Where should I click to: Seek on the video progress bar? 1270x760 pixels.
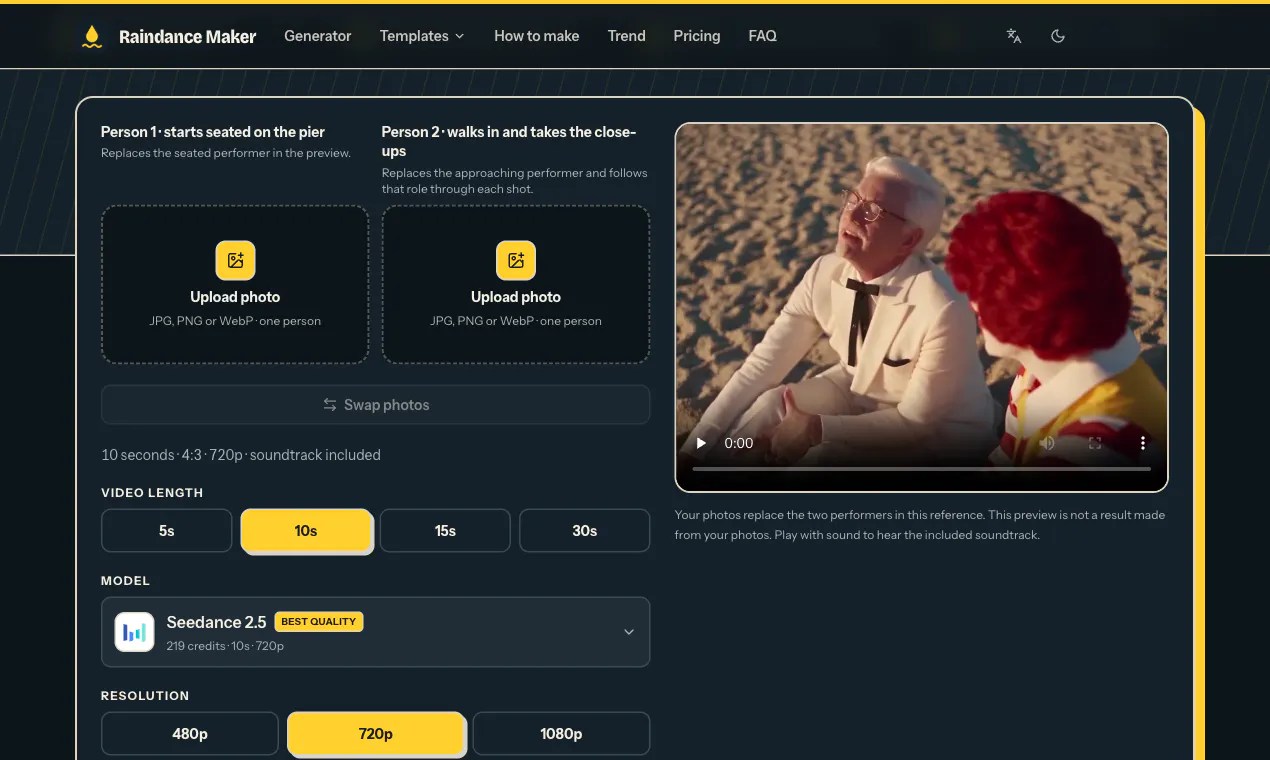[x=922, y=469]
